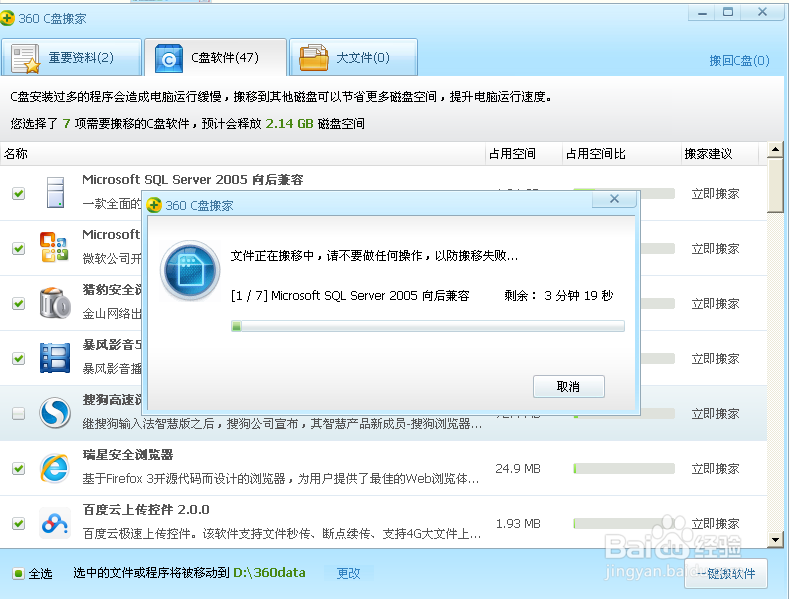Switch to C盘软件(47) tab
This screenshot has height=599, width=789.
(215, 57)
